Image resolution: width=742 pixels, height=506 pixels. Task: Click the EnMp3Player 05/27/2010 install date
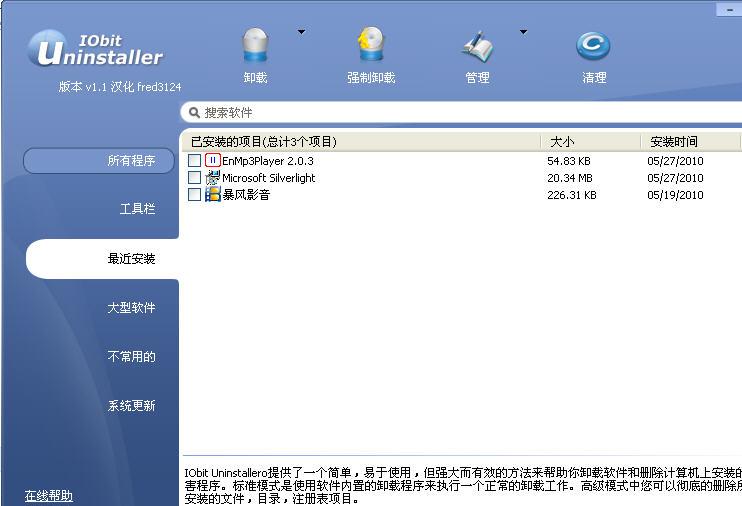pyautogui.click(x=675, y=161)
